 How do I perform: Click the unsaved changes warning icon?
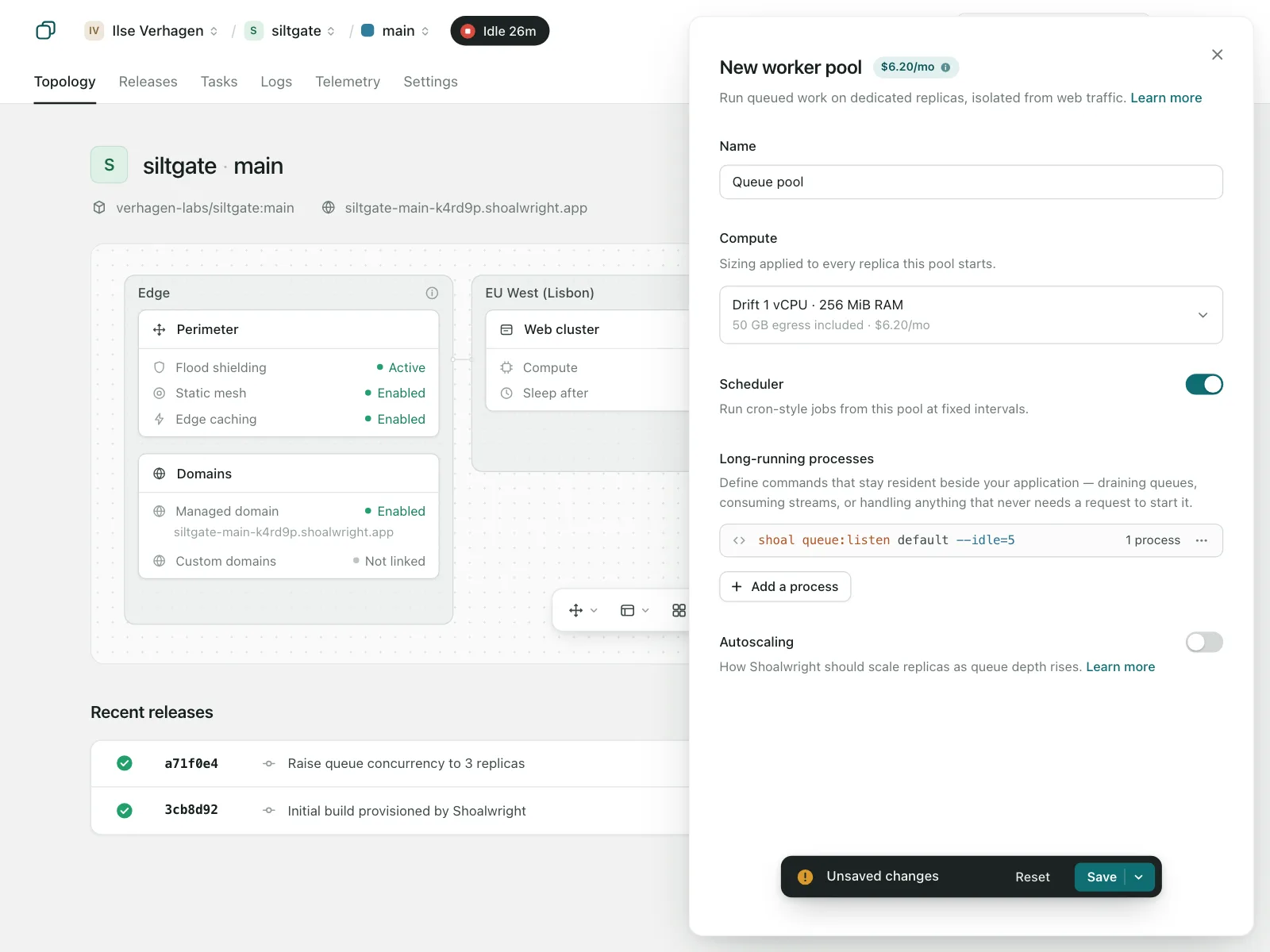click(x=805, y=877)
